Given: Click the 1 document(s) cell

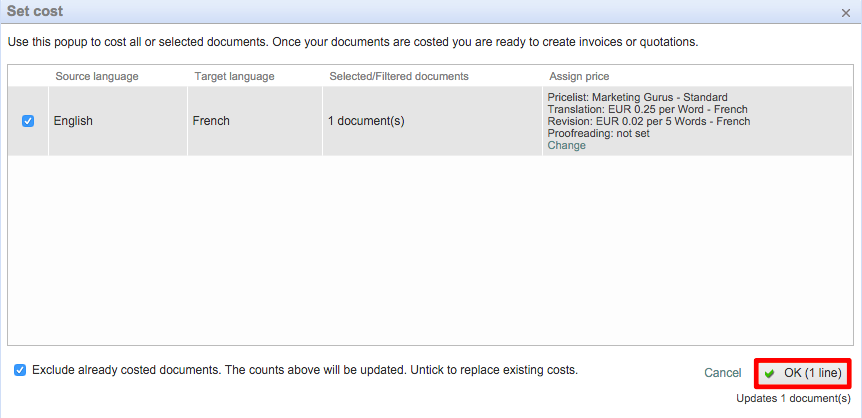Looking at the screenshot, I should [366, 121].
